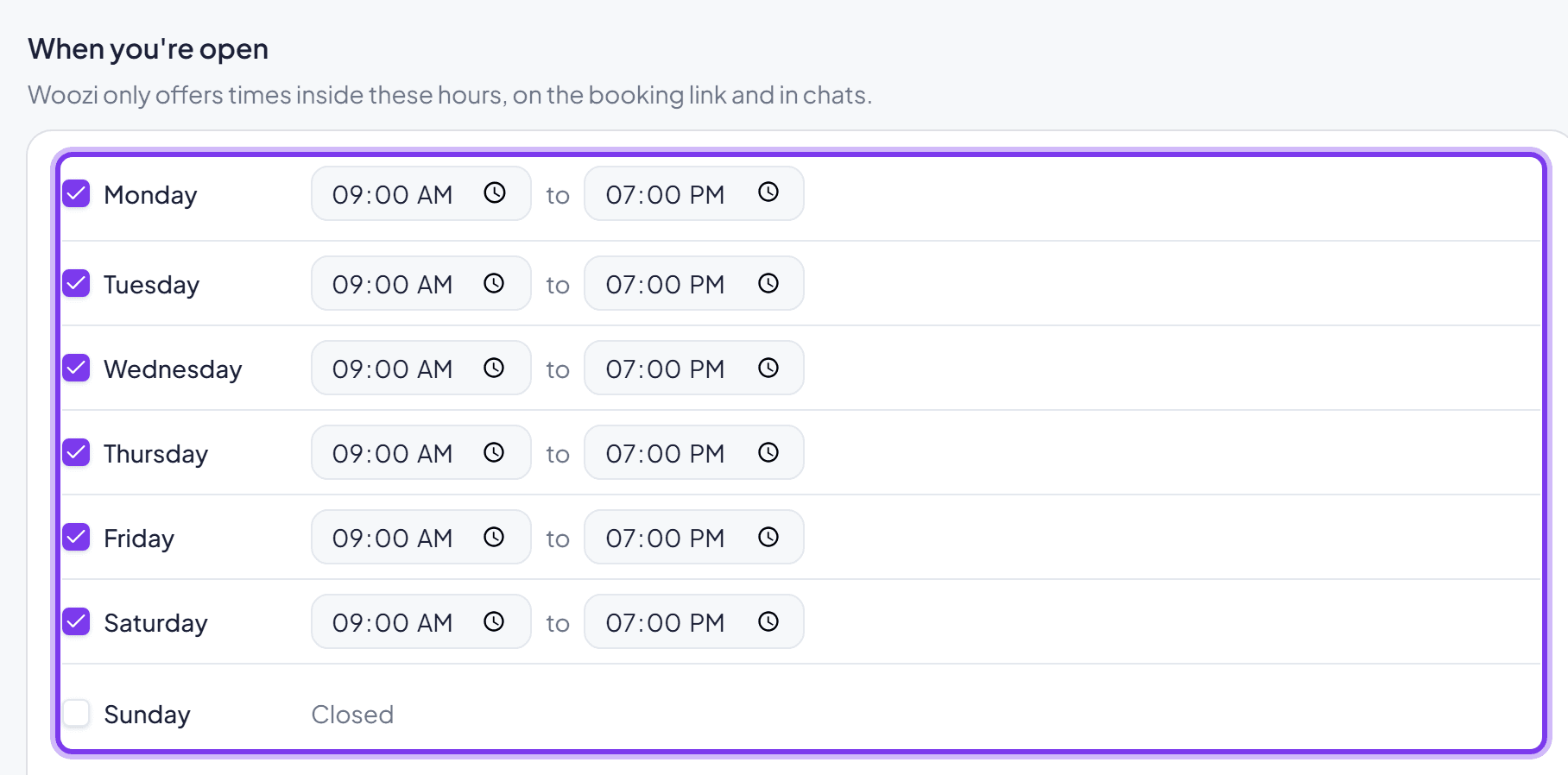Click the Friday day label

[139, 539]
